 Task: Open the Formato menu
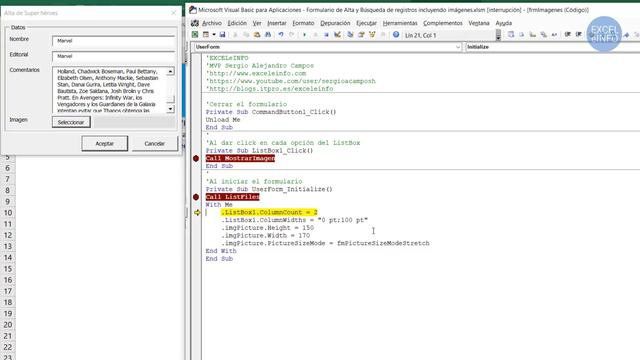pyautogui.click(x=303, y=23)
